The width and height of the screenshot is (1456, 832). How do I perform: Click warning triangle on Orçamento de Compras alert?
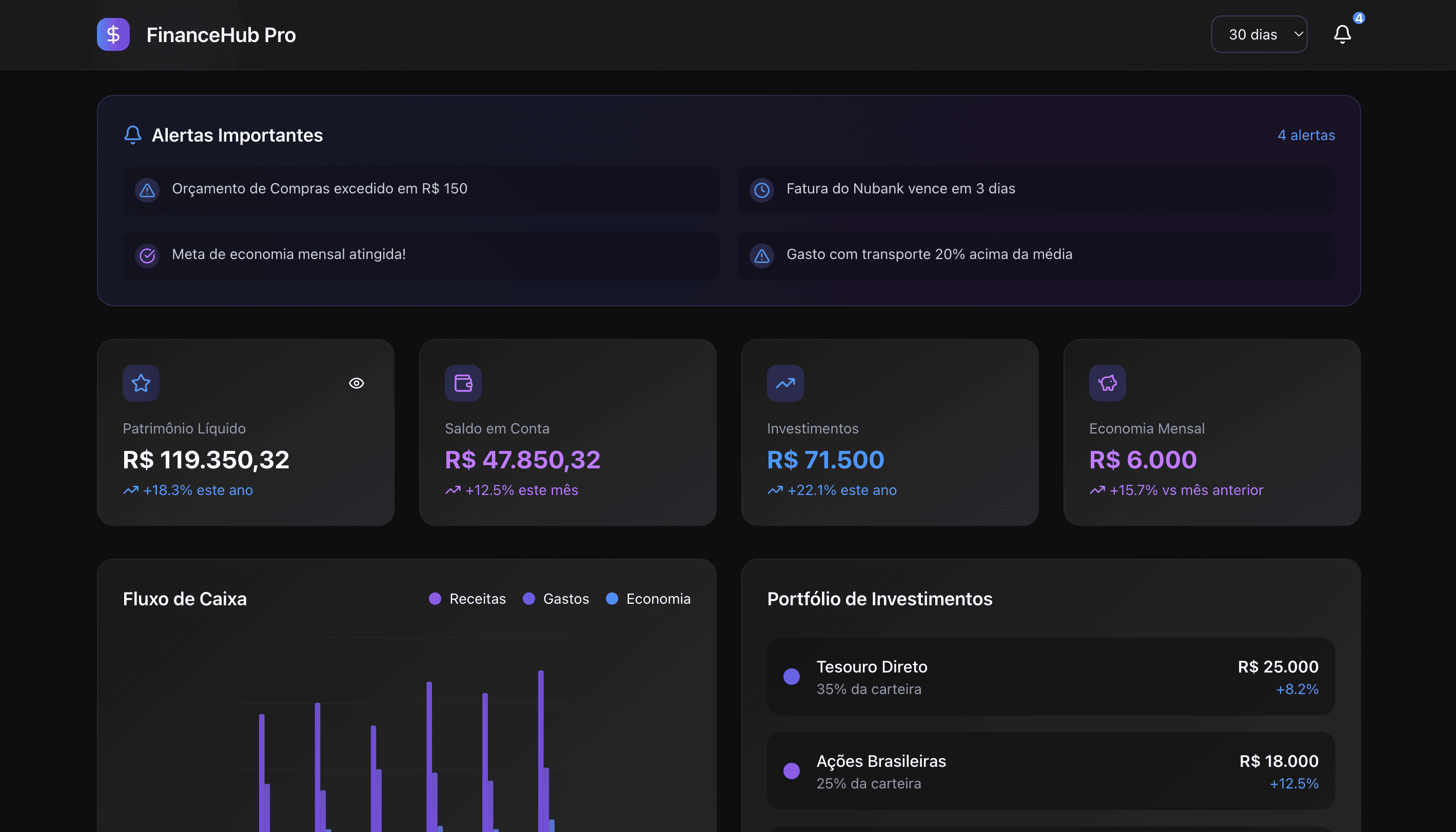point(147,190)
